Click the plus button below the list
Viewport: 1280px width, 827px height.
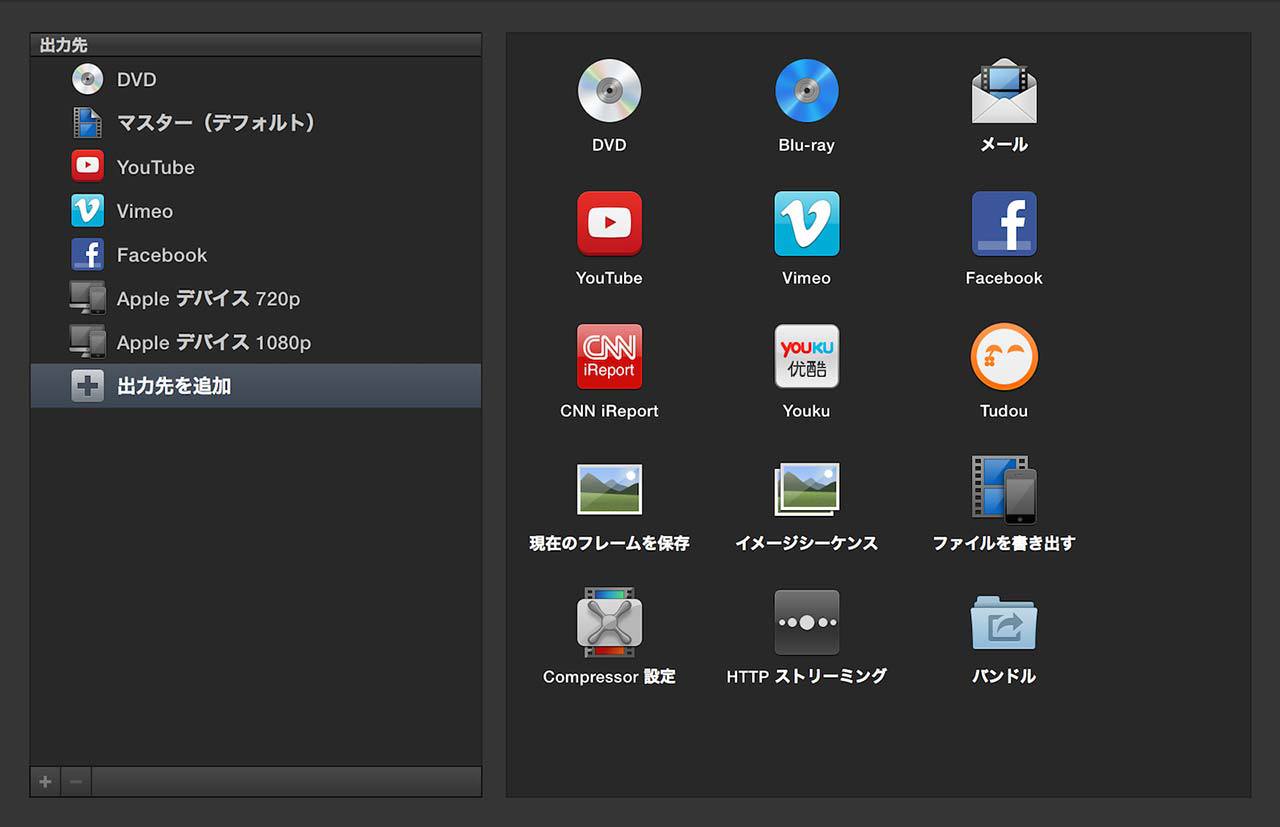coord(45,782)
